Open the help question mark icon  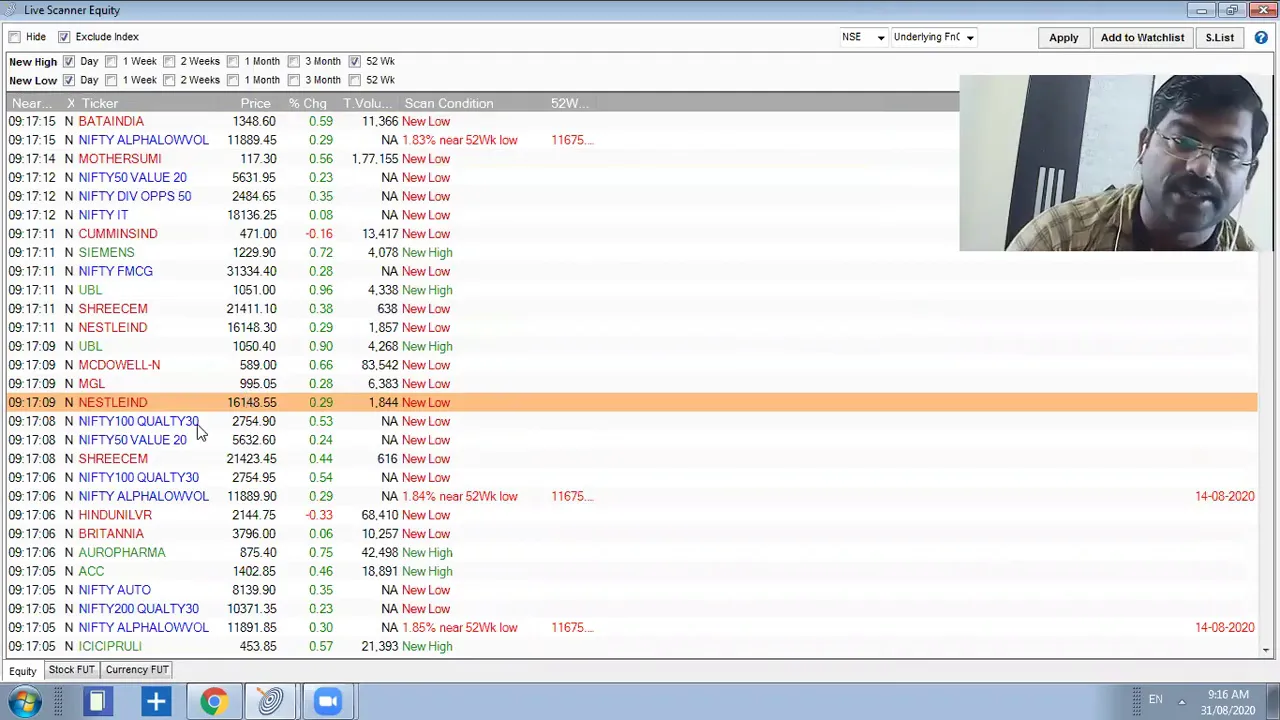pyautogui.click(x=1261, y=38)
